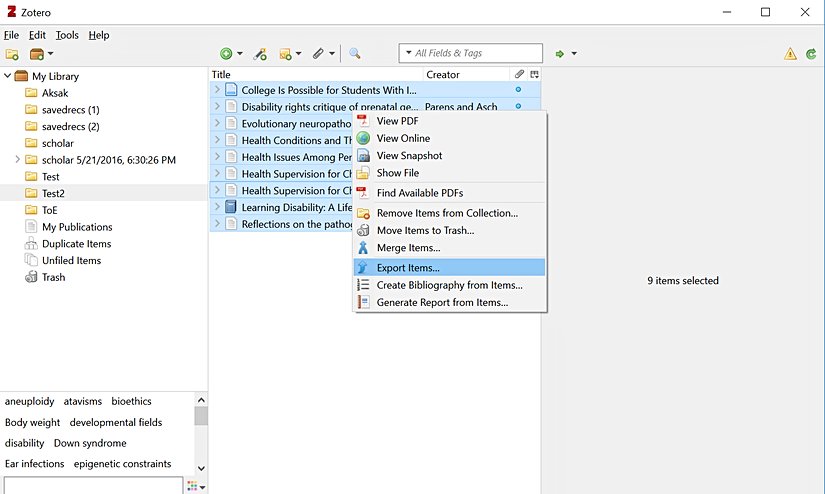Open the tag selector colored-dots menu
Viewport: 825px width, 494px height.
194,486
